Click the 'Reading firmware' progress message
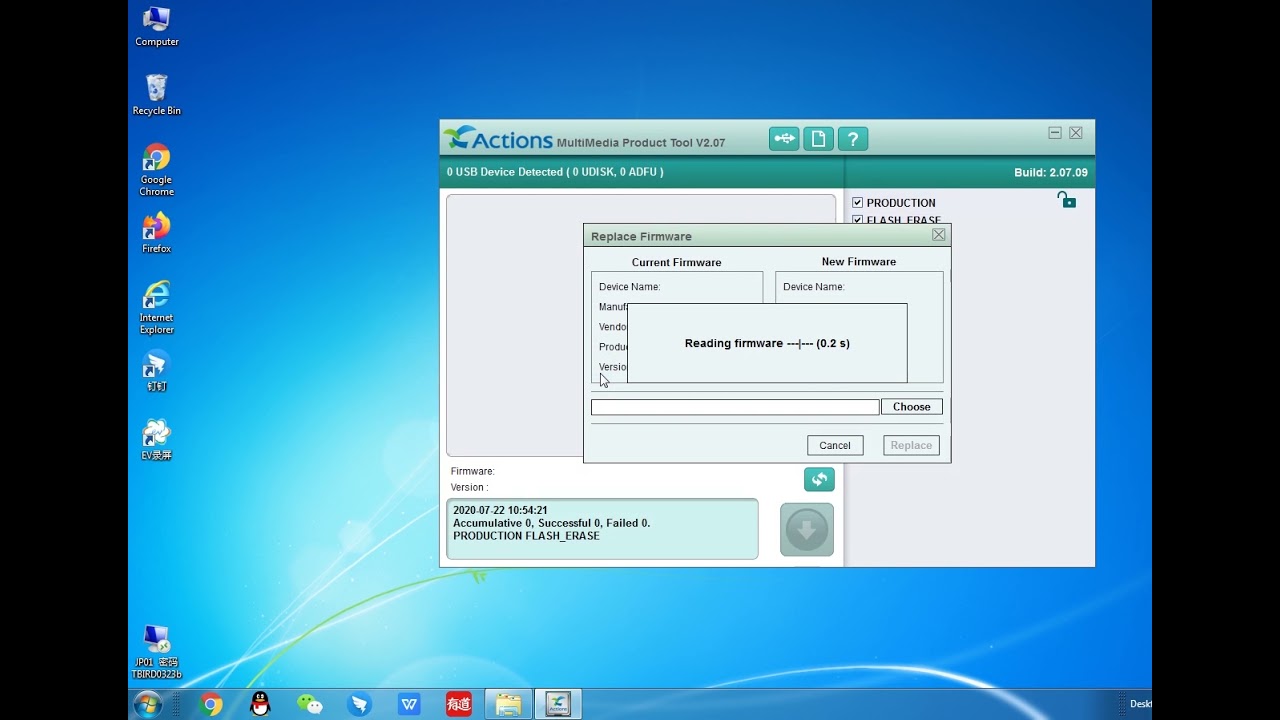The height and width of the screenshot is (720, 1280). 767,343
